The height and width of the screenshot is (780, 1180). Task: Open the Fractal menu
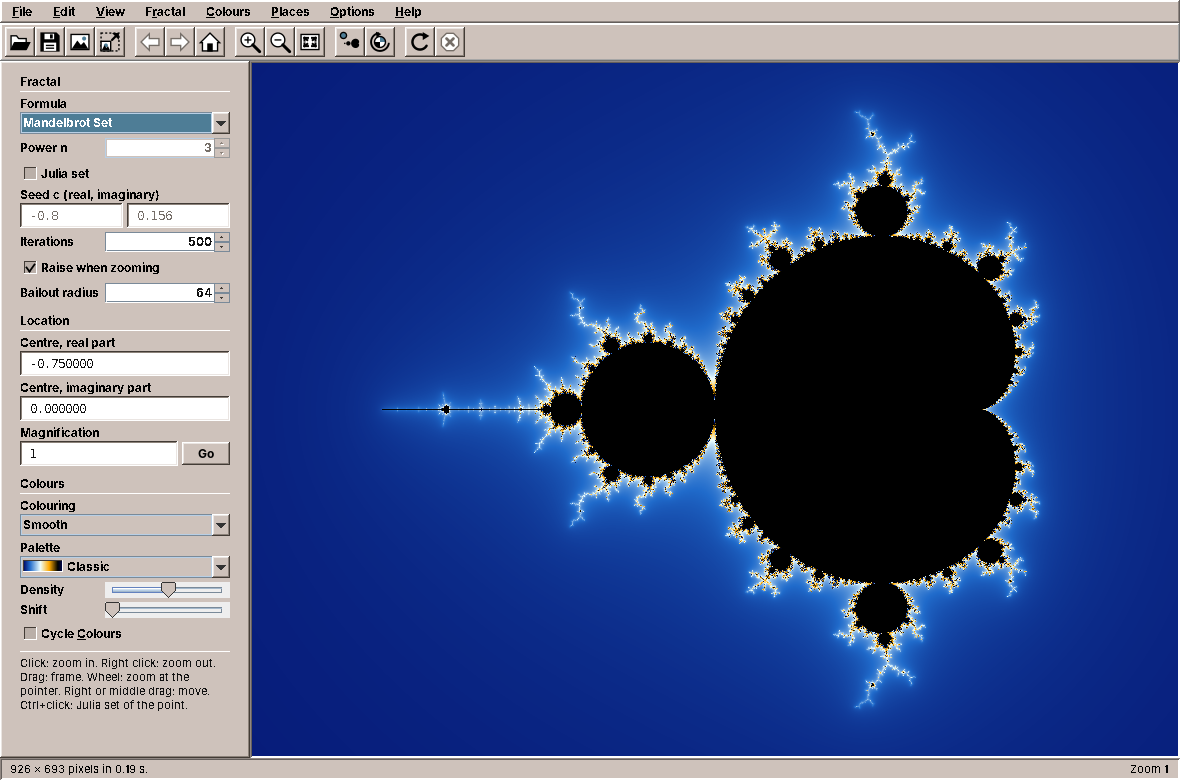tap(165, 11)
